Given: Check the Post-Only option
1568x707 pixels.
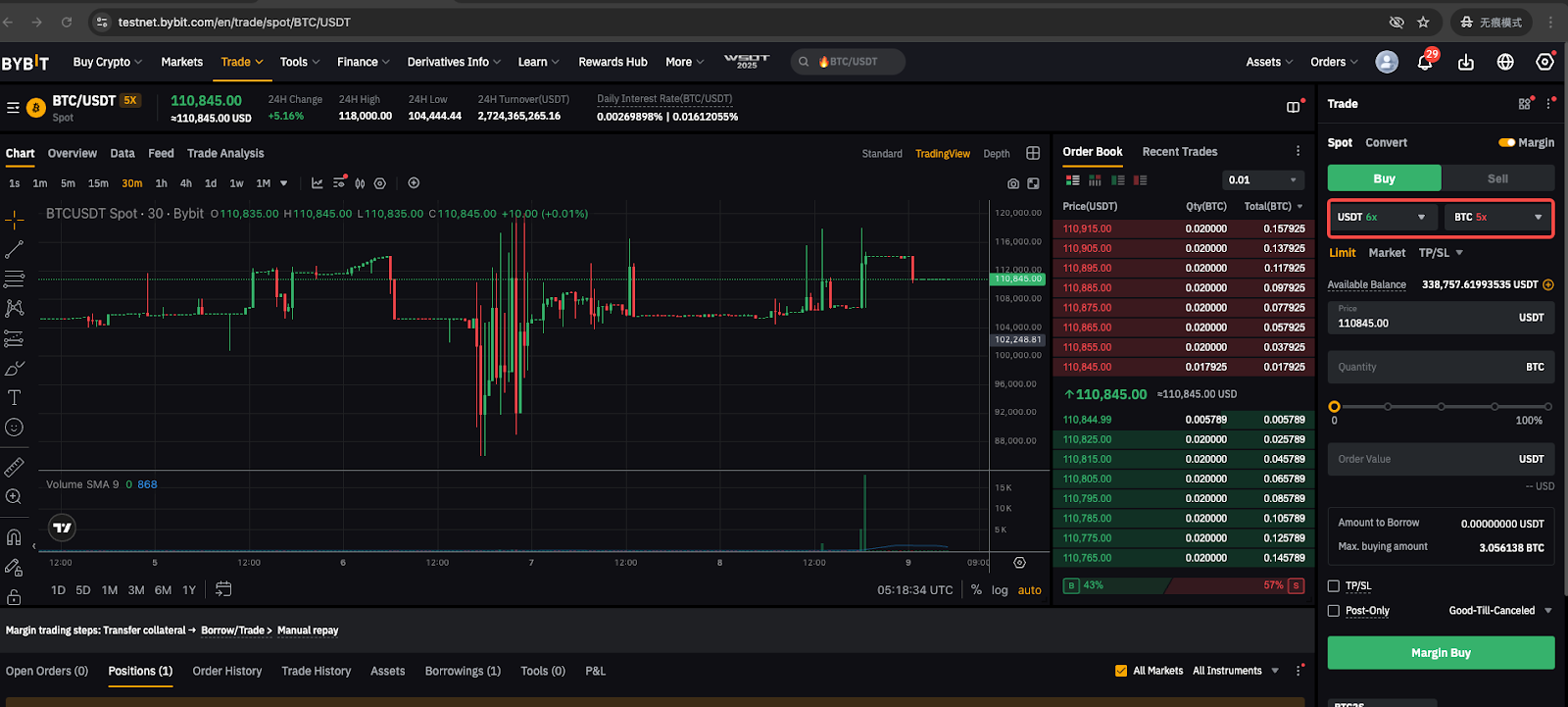Looking at the screenshot, I should (x=1334, y=611).
